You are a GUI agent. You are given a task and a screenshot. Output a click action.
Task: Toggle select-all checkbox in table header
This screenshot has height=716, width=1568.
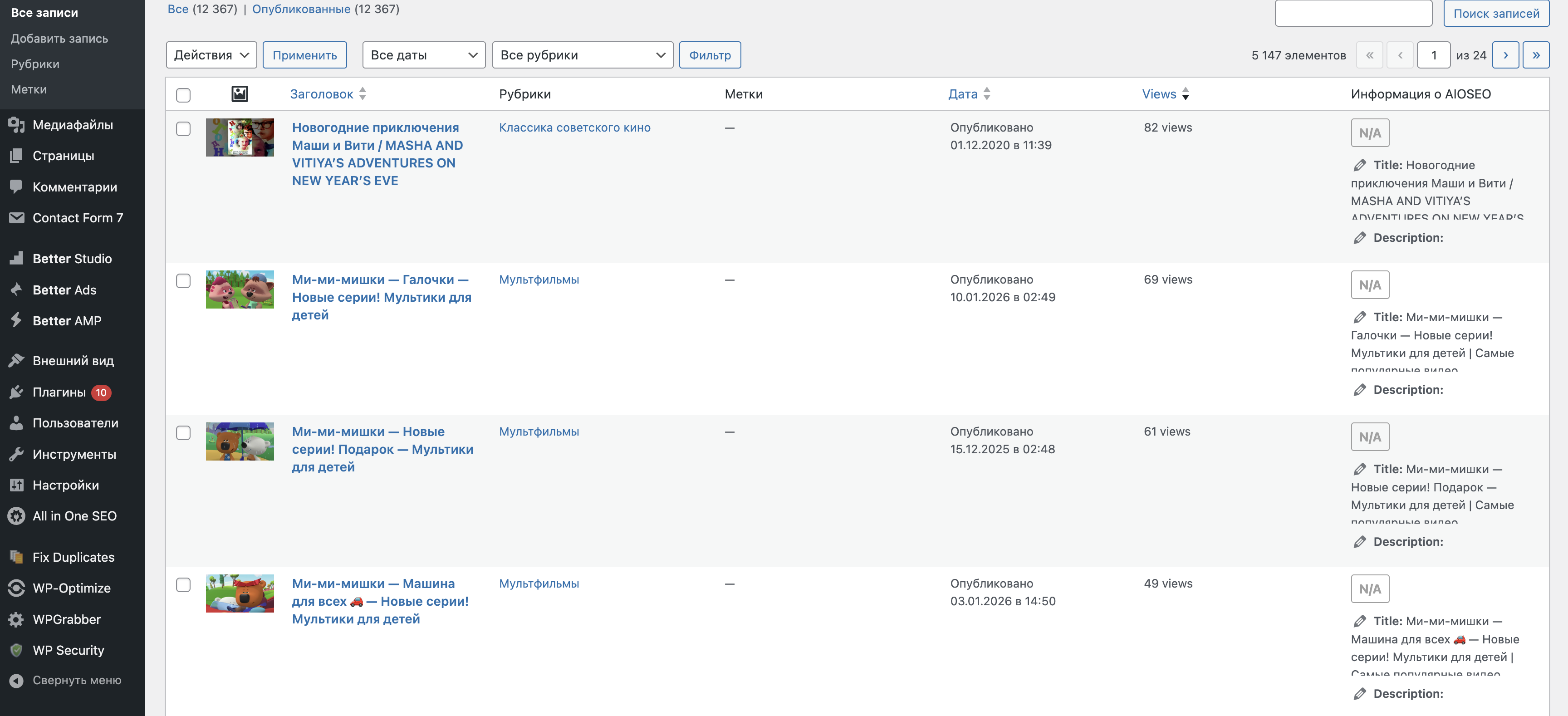click(x=183, y=95)
